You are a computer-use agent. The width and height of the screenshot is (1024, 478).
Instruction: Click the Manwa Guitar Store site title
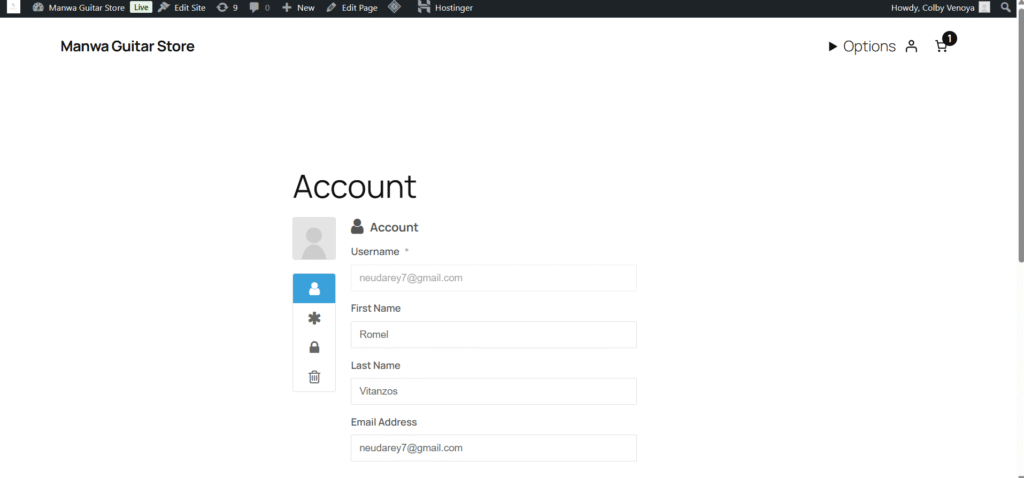(x=127, y=46)
